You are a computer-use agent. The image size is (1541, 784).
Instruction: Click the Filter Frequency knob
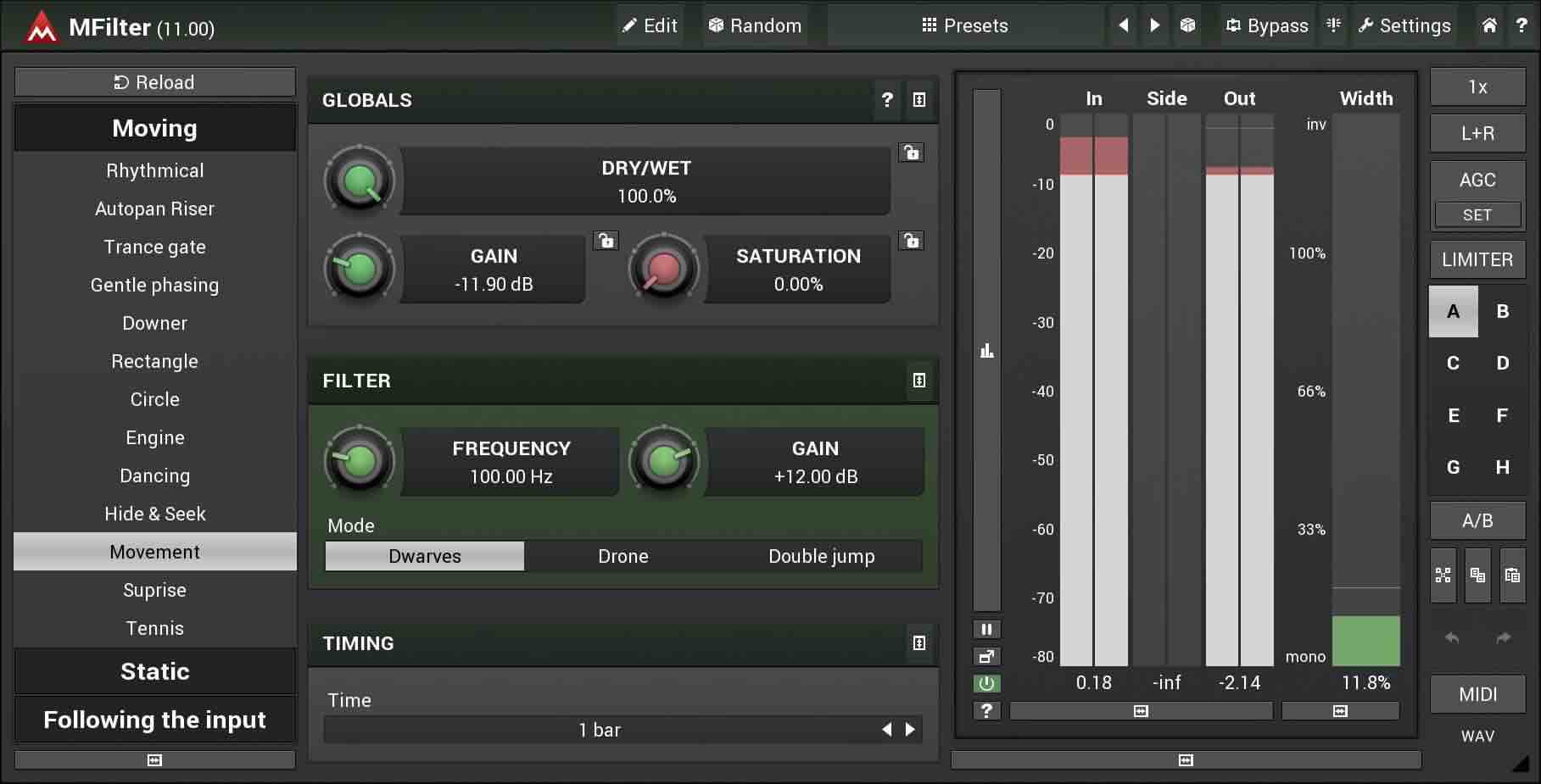(360, 461)
